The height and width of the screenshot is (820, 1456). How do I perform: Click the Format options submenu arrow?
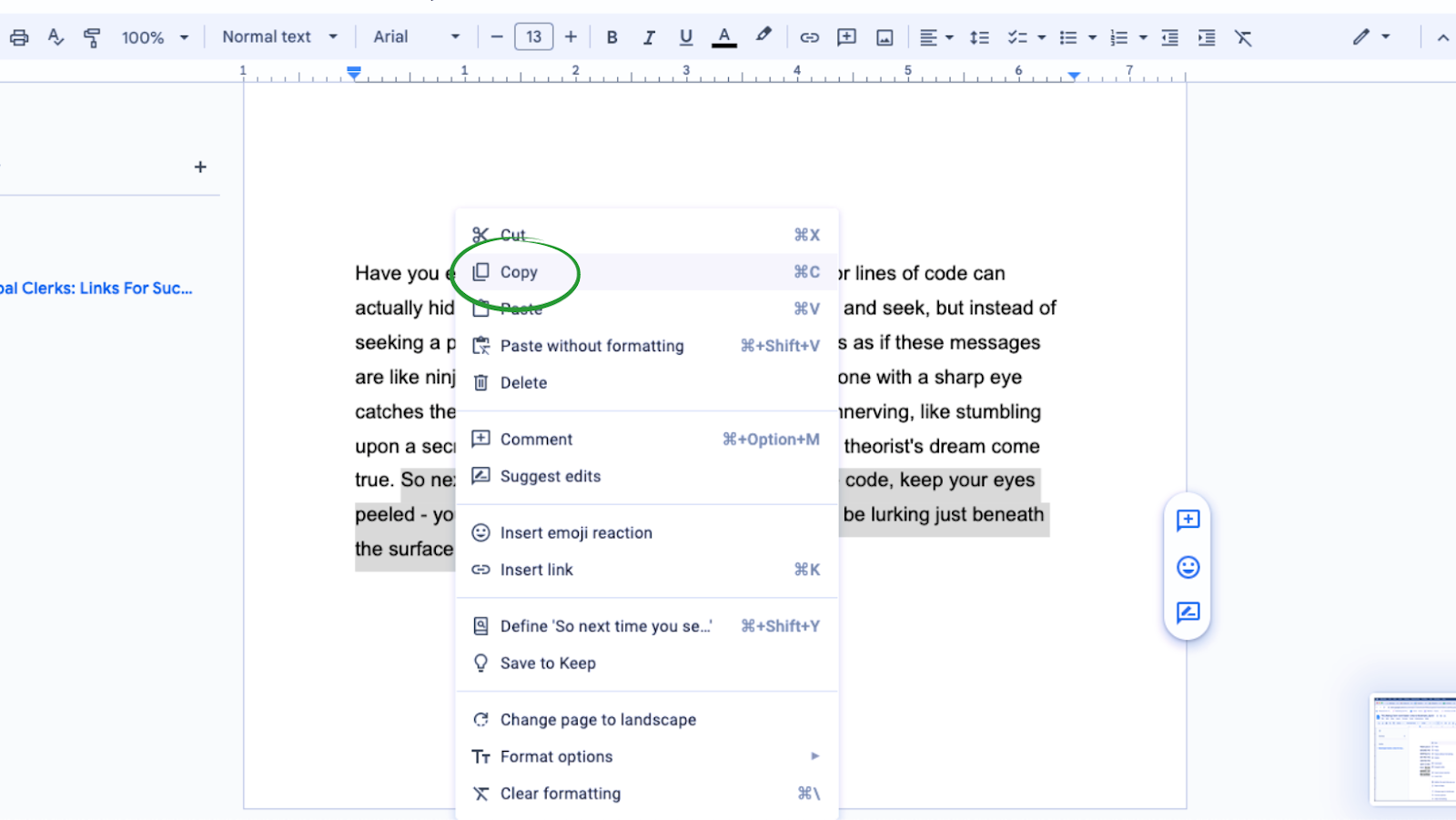(x=815, y=756)
